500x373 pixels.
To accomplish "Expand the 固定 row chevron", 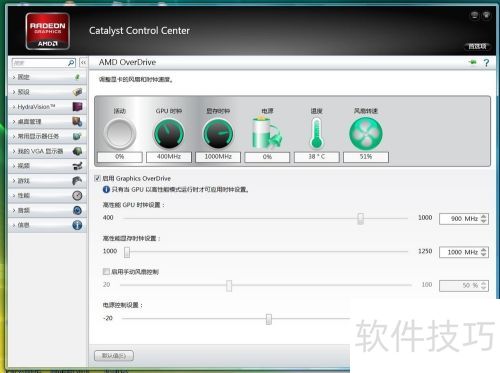I will pos(14,77).
